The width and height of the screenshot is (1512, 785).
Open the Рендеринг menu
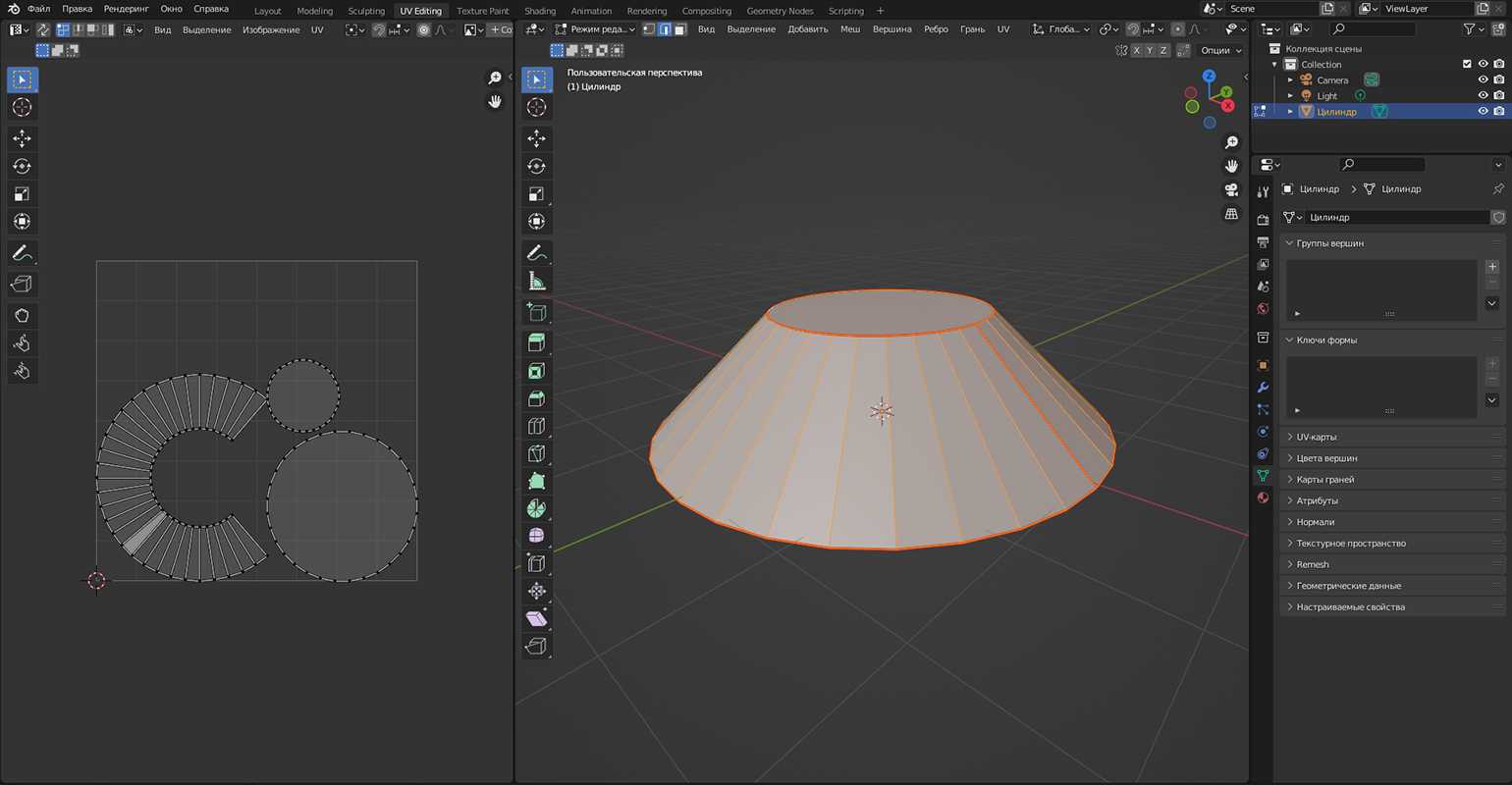126,9
